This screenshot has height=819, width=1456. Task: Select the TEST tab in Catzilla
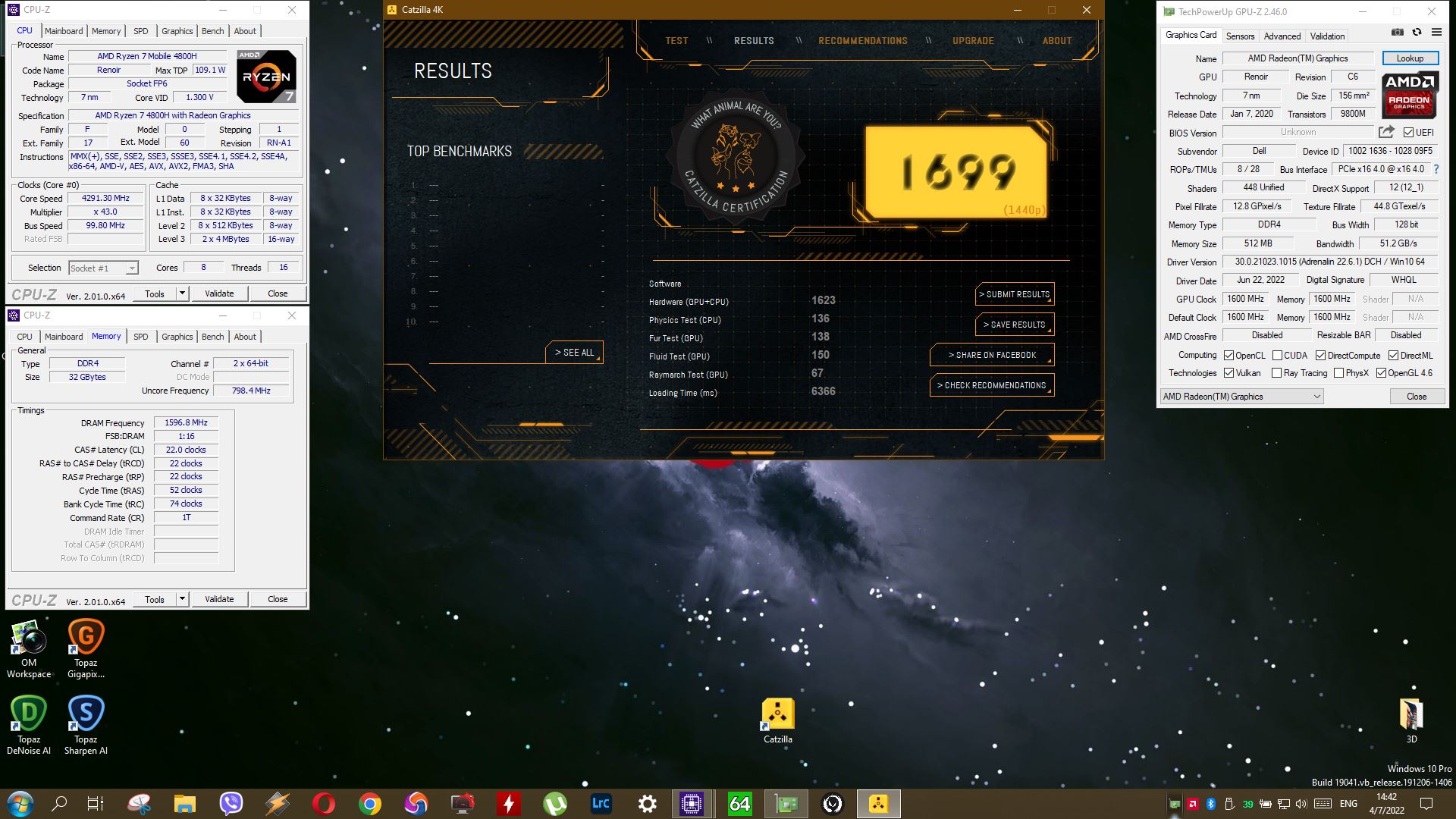[676, 41]
